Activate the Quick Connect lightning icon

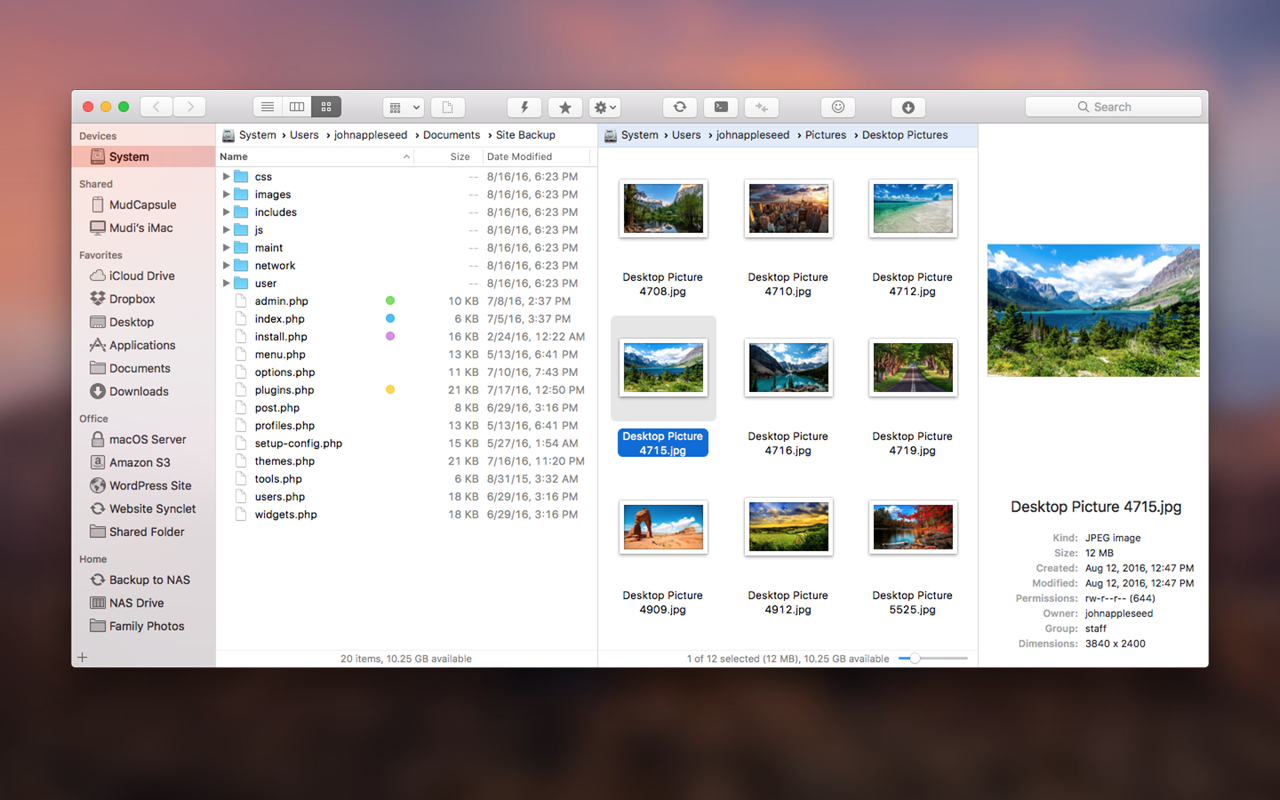coord(524,107)
